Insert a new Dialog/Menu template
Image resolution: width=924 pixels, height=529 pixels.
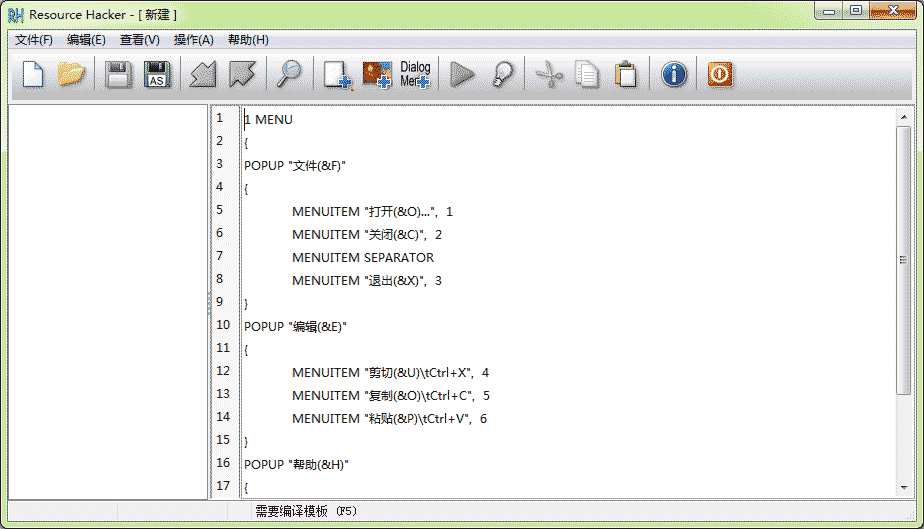click(x=415, y=75)
